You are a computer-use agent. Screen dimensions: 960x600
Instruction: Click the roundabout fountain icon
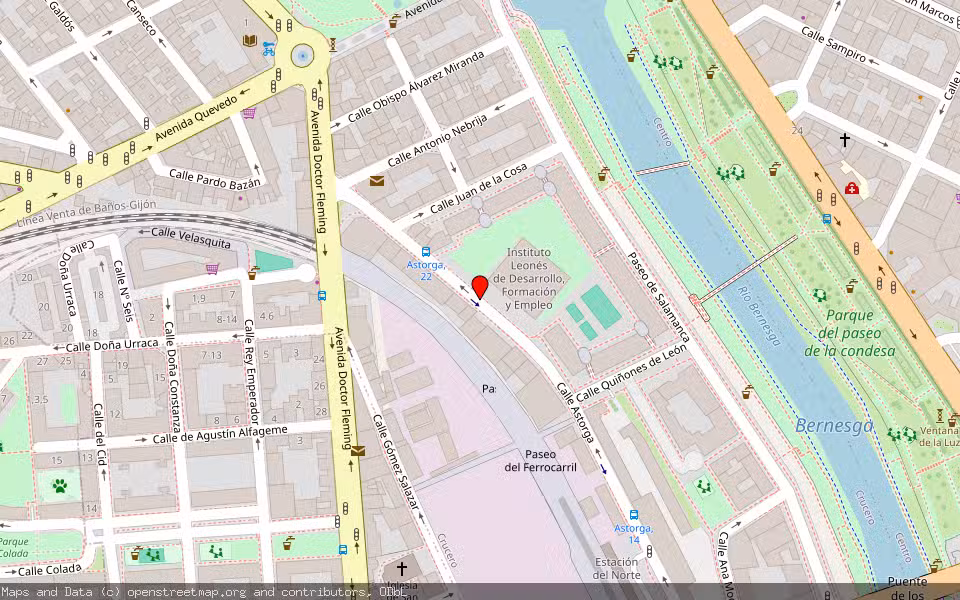(301, 55)
